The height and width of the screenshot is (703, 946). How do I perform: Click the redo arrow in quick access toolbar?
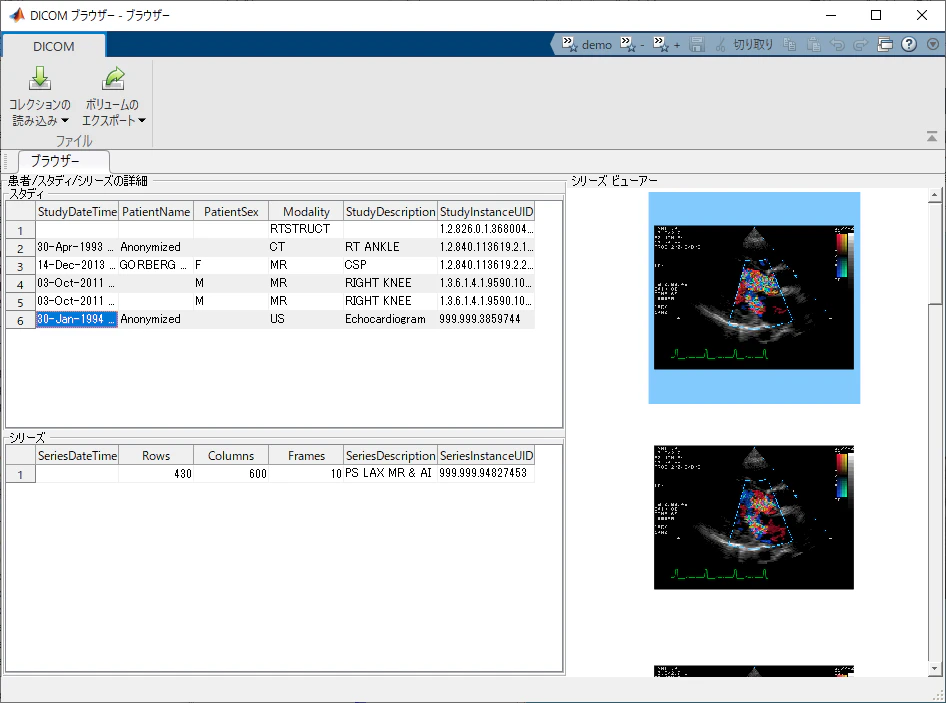click(x=860, y=45)
